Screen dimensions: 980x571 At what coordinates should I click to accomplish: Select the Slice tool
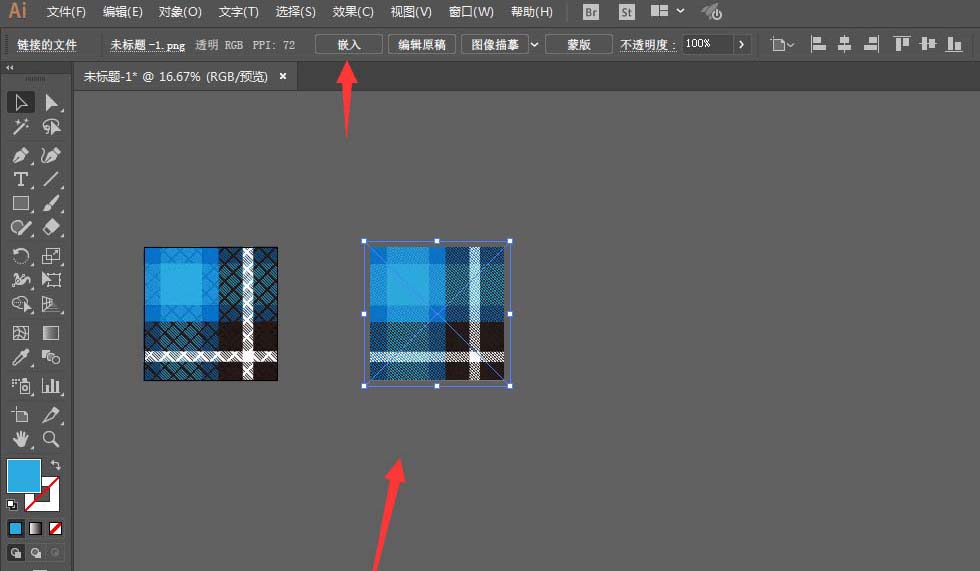pos(51,415)
